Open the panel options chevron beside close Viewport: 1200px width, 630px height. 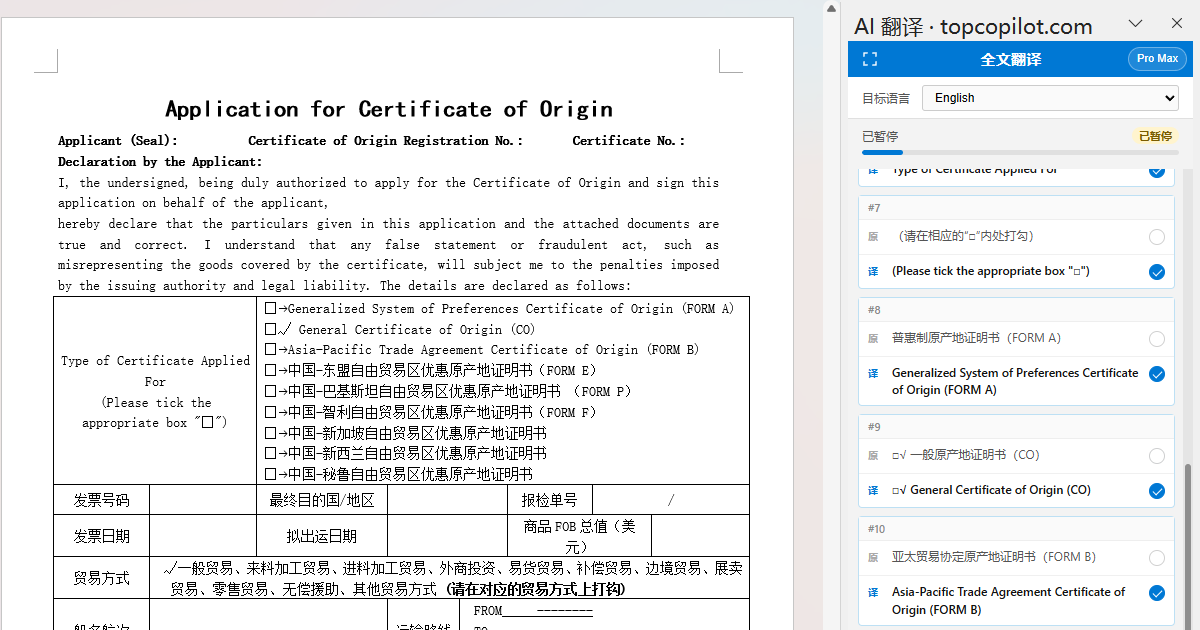click(1135, 23)
